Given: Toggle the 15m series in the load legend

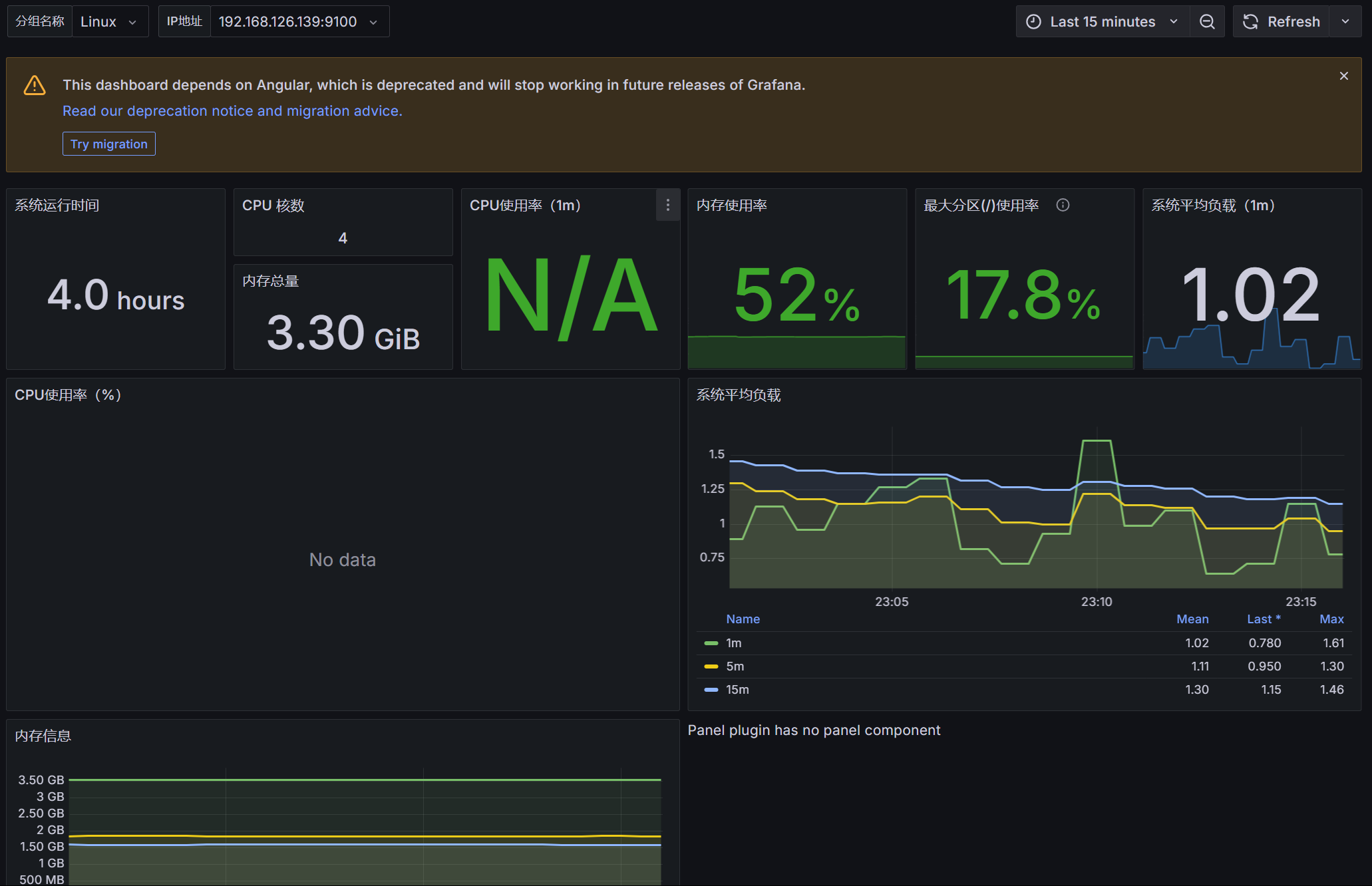Looking at the screenshot, I should click(737, 690).
